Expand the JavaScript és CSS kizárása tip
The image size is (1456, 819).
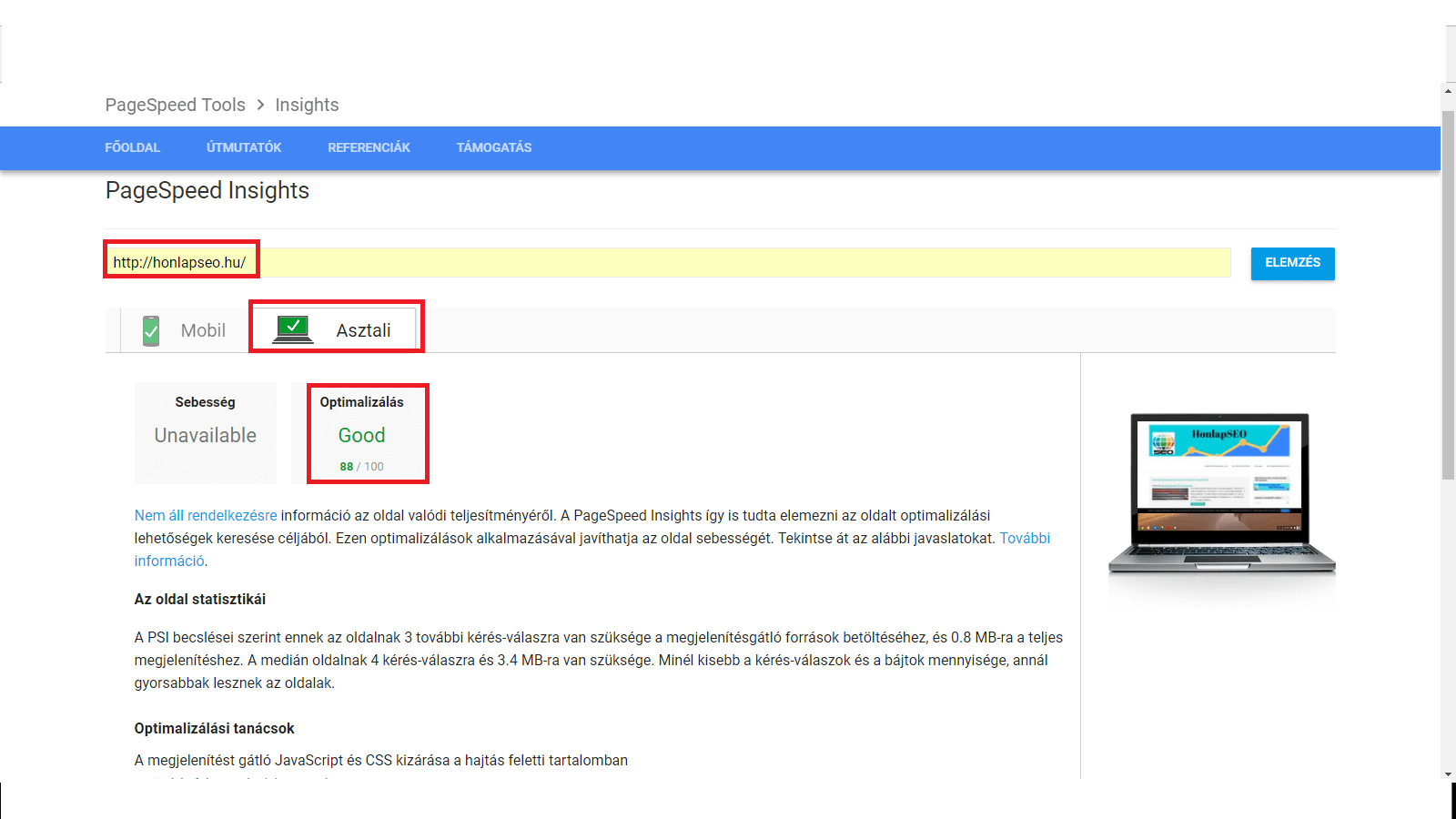380,760
